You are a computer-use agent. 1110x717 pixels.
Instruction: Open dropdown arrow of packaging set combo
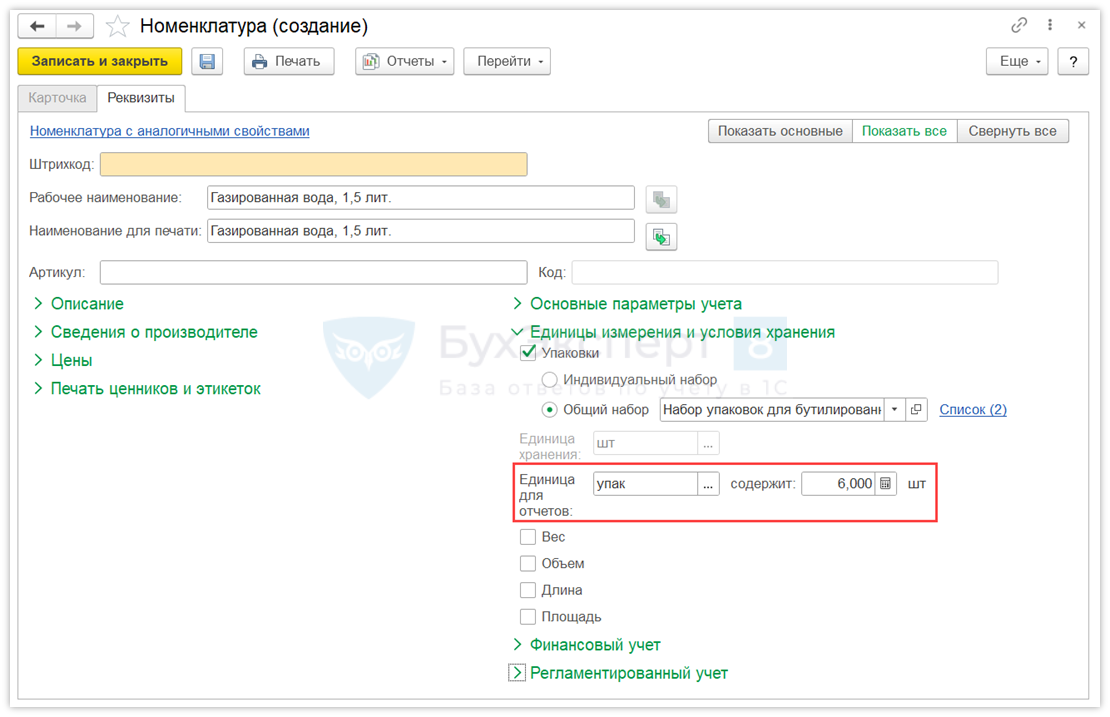(x=895, y=409)
